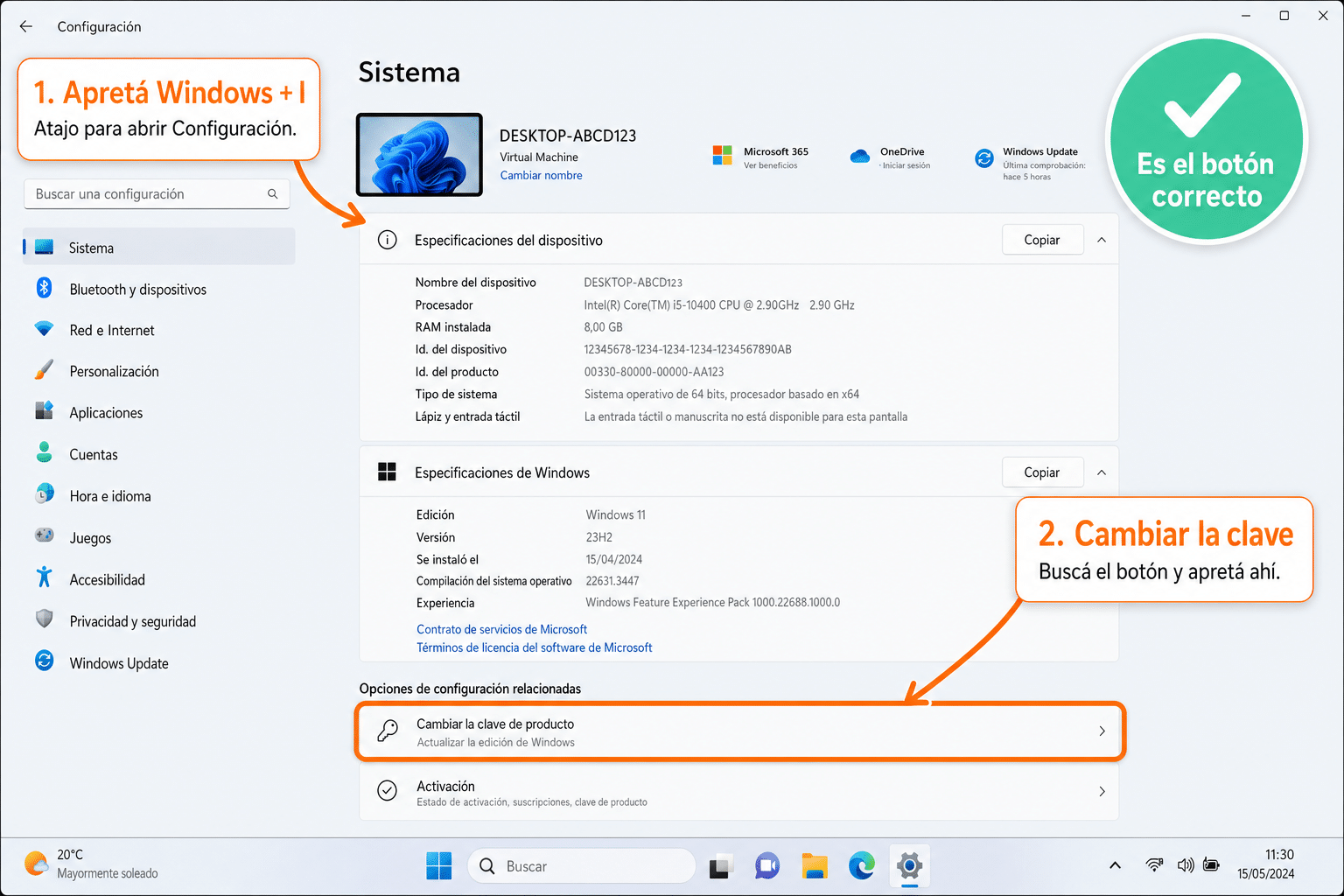Click the network icon in the system tray
Screen dimensions: 1344x896
(1155, 865)
